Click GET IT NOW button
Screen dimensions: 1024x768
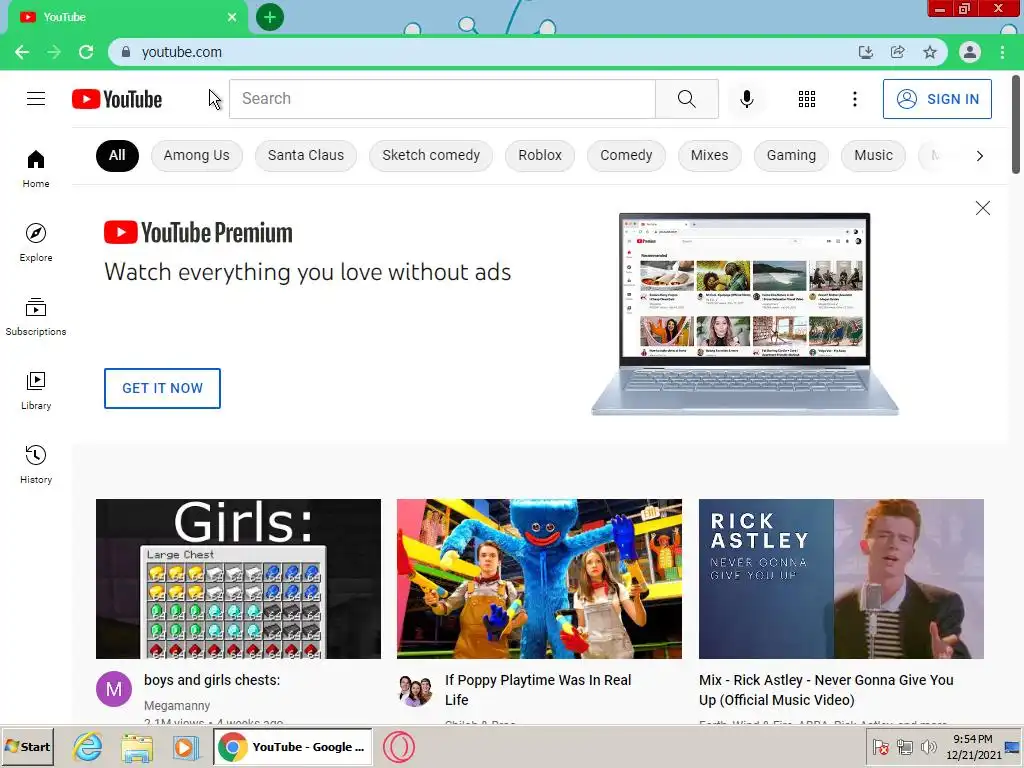coord(162,388)
